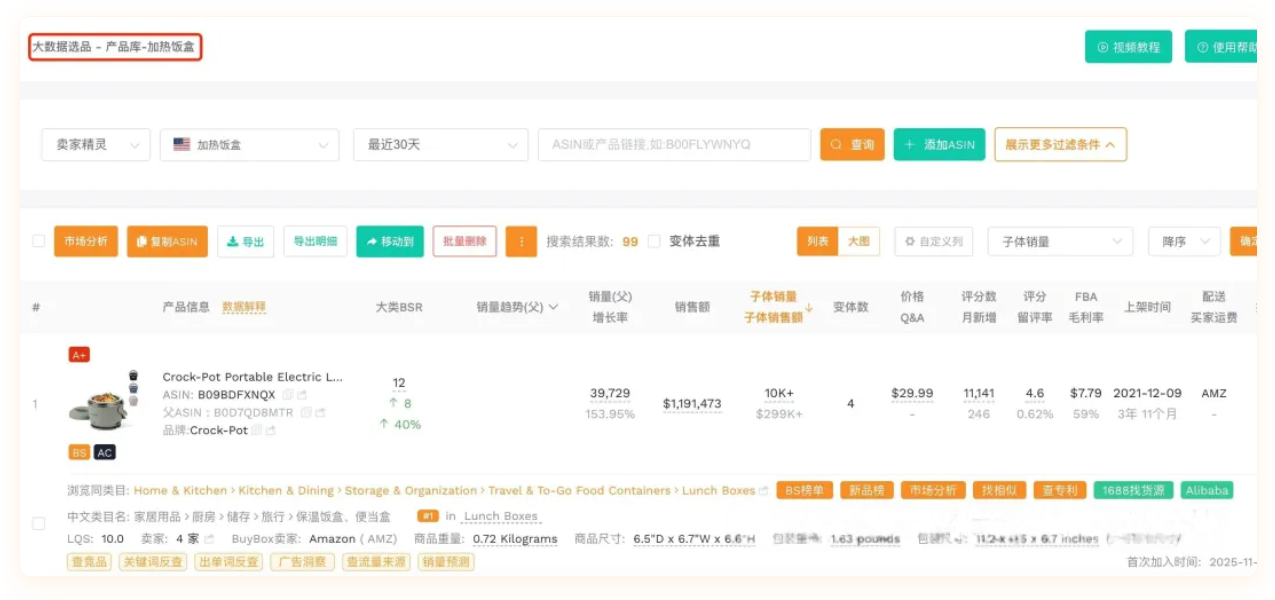This screenshot has height=600, width=1275.
Task: Click the Alibaba sourcing badge
Action: coord(1207,491)
